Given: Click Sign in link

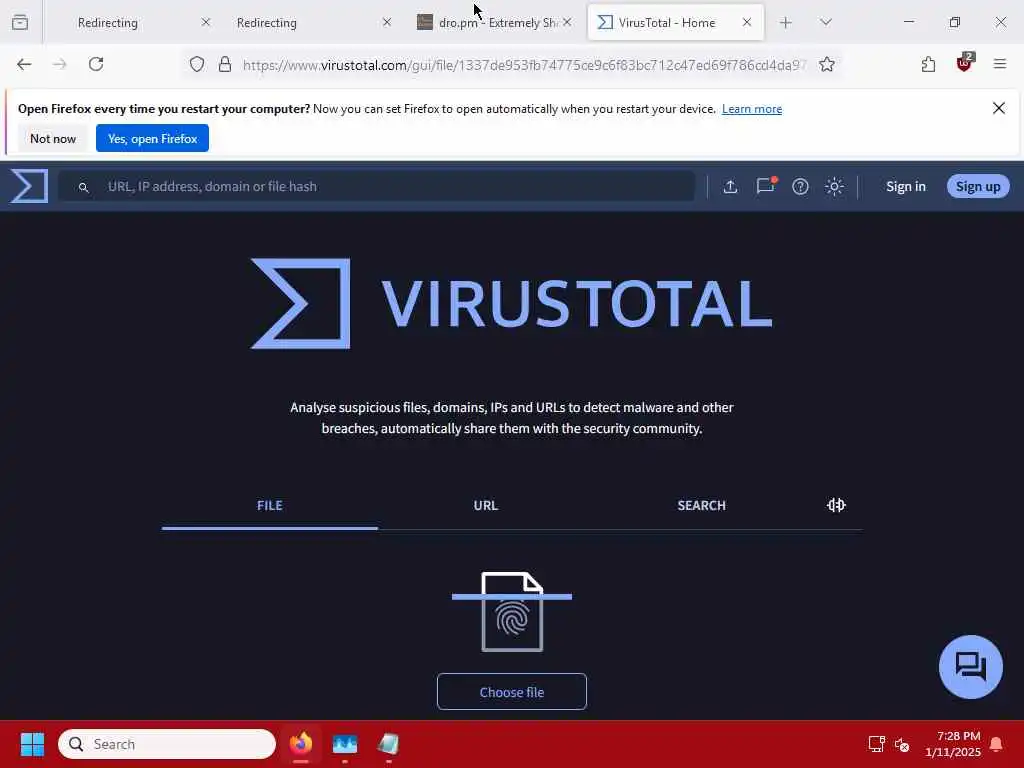Looking at the screenshot, I should 906,187.
